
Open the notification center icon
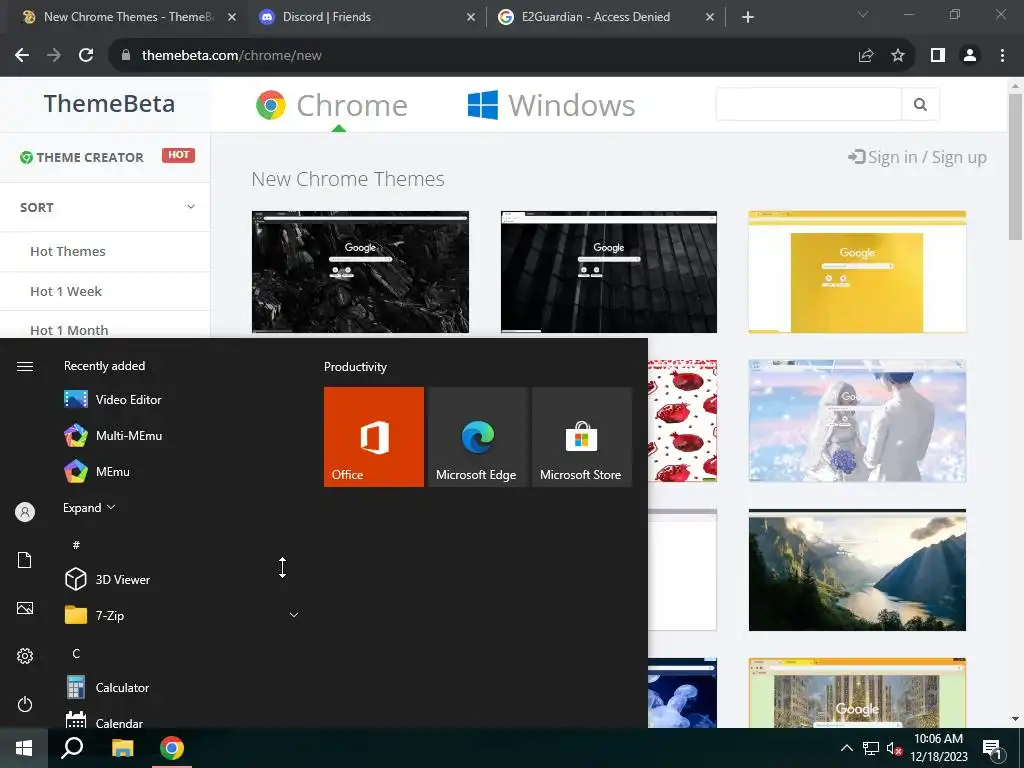[x=993, y=749]
